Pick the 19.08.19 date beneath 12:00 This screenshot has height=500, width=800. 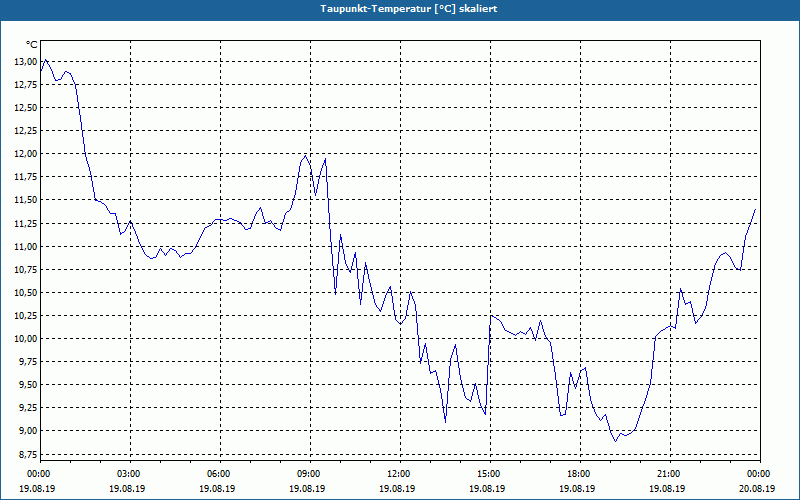[397, 488]
